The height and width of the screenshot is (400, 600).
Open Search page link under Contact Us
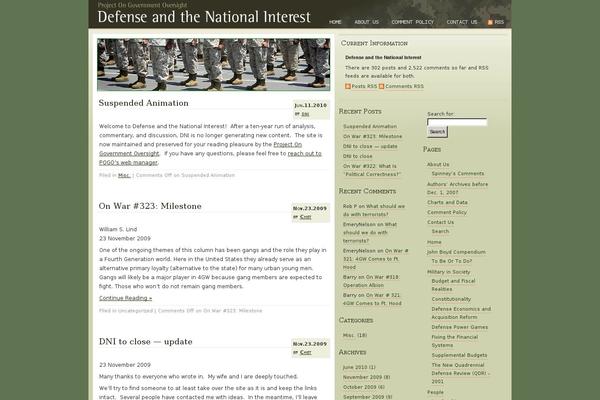(x=440, y=232)
